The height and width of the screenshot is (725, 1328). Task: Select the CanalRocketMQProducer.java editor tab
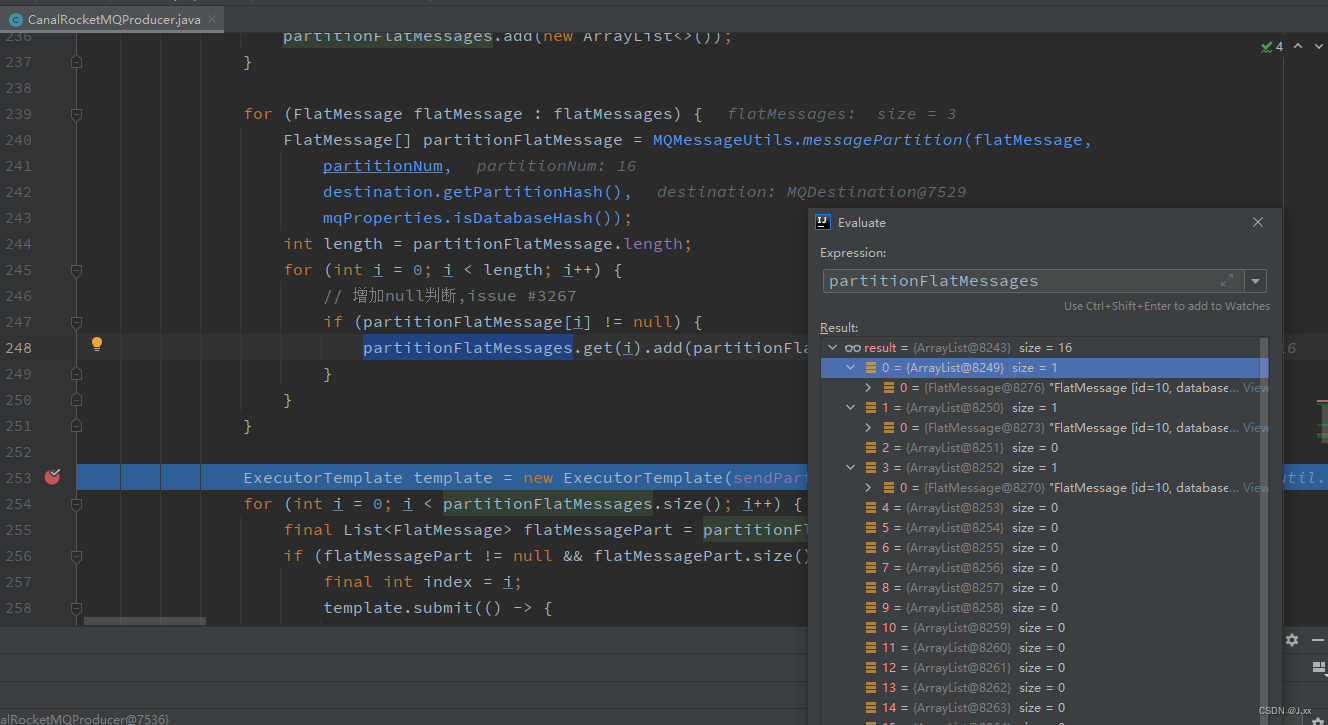pyautogui.click(x=111, y=19)
